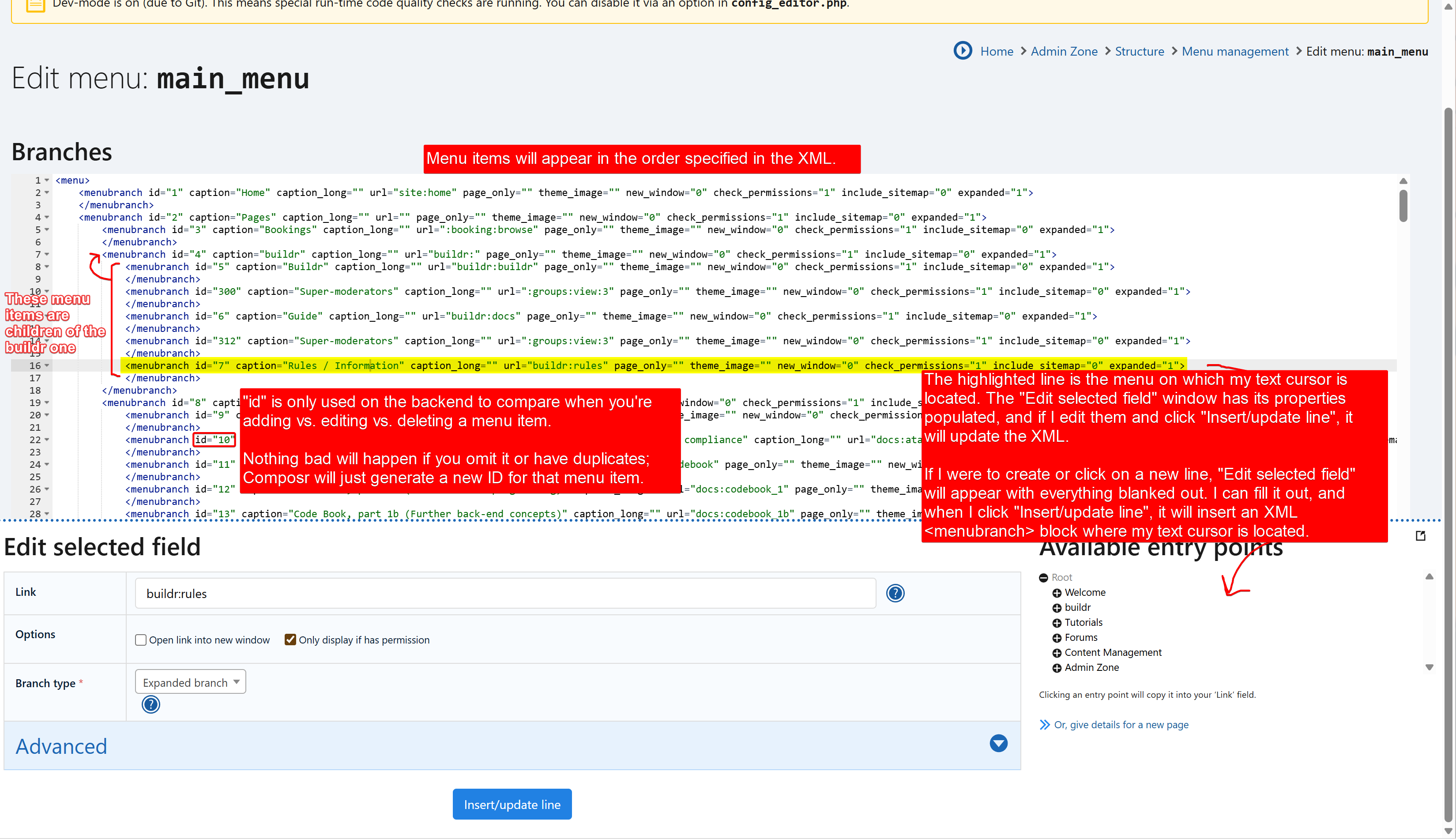Open the Branch type dropdown
This screenshot has height=839, width=1456.
(x=190, y=682)
